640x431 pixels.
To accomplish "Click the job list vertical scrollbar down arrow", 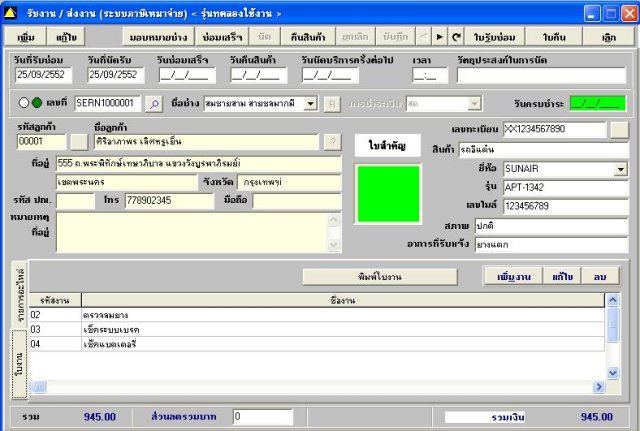I will tap(613, 372).
